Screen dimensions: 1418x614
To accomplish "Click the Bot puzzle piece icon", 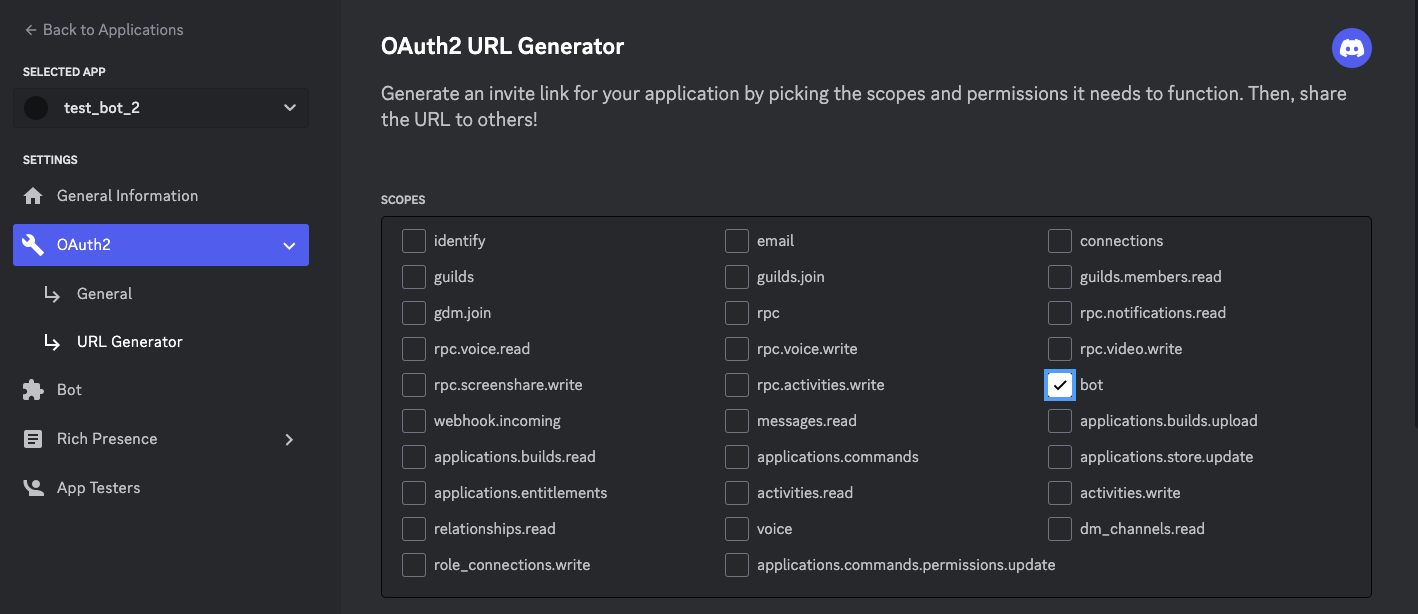I will pyautogui.click(x=33, y=390).
